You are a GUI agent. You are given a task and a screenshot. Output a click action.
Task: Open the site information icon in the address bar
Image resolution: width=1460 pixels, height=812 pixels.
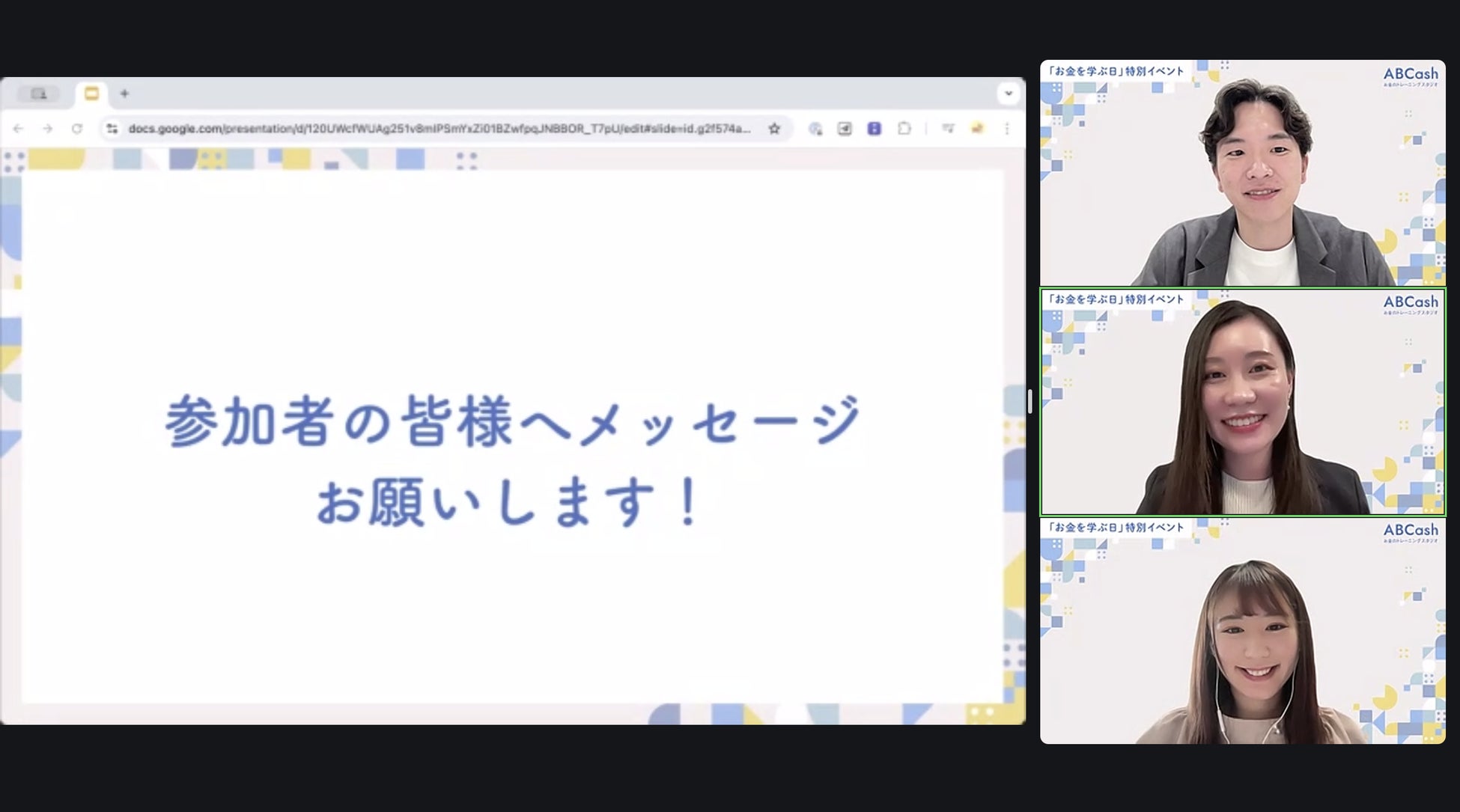coord(112,129)
